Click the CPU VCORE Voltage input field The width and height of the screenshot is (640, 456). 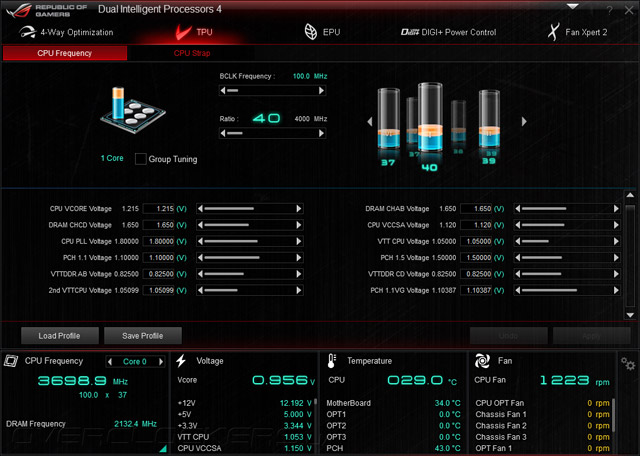[159, 209]
